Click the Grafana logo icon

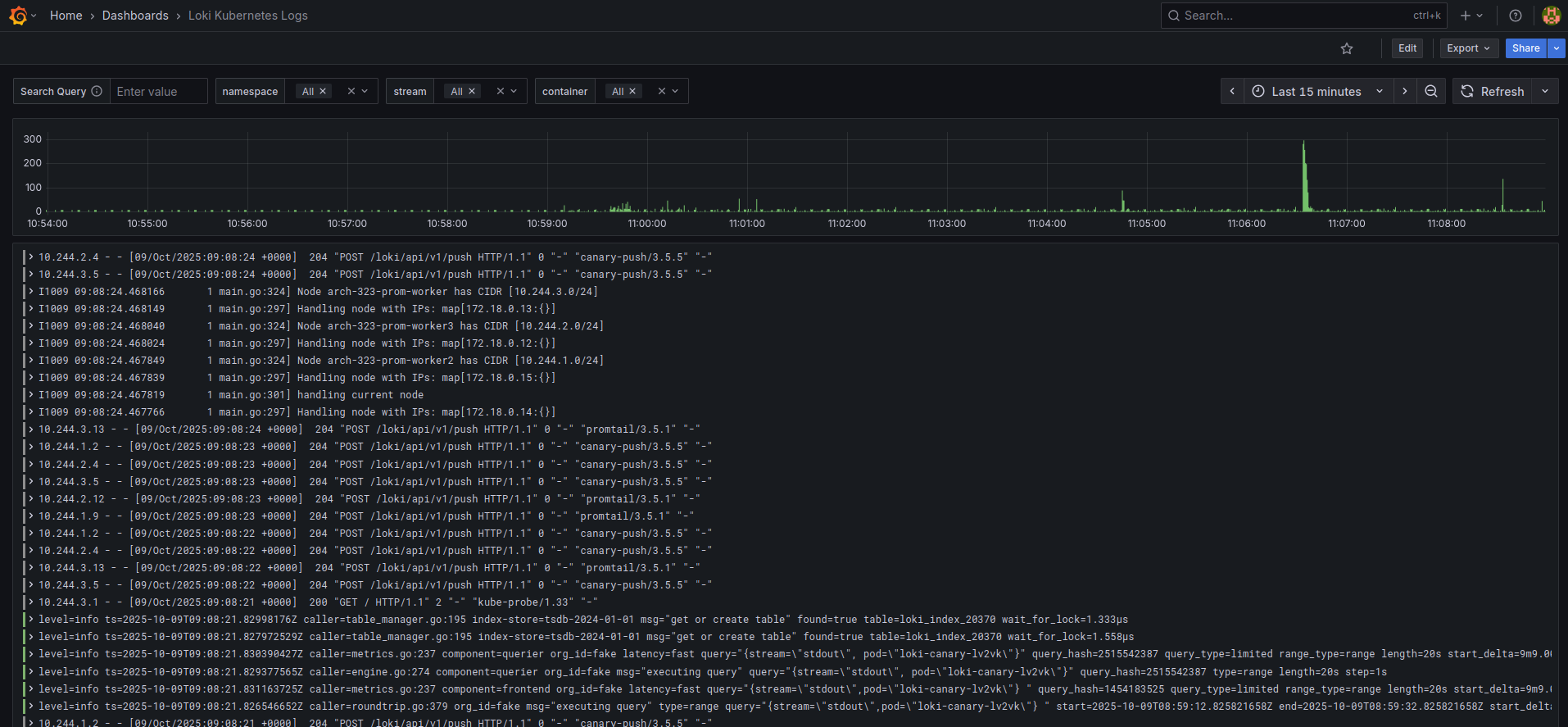click(x=18, y=16)
